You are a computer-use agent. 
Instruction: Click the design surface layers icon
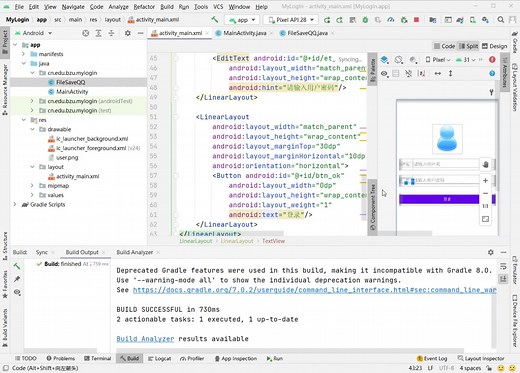(384, 60)
